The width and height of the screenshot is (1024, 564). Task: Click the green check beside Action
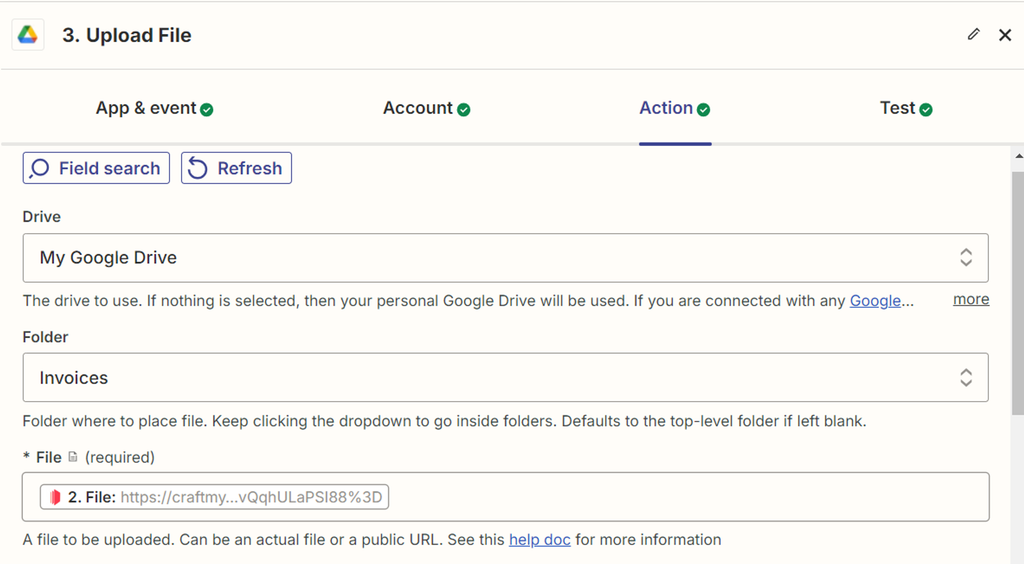click(x=703, y=110)
